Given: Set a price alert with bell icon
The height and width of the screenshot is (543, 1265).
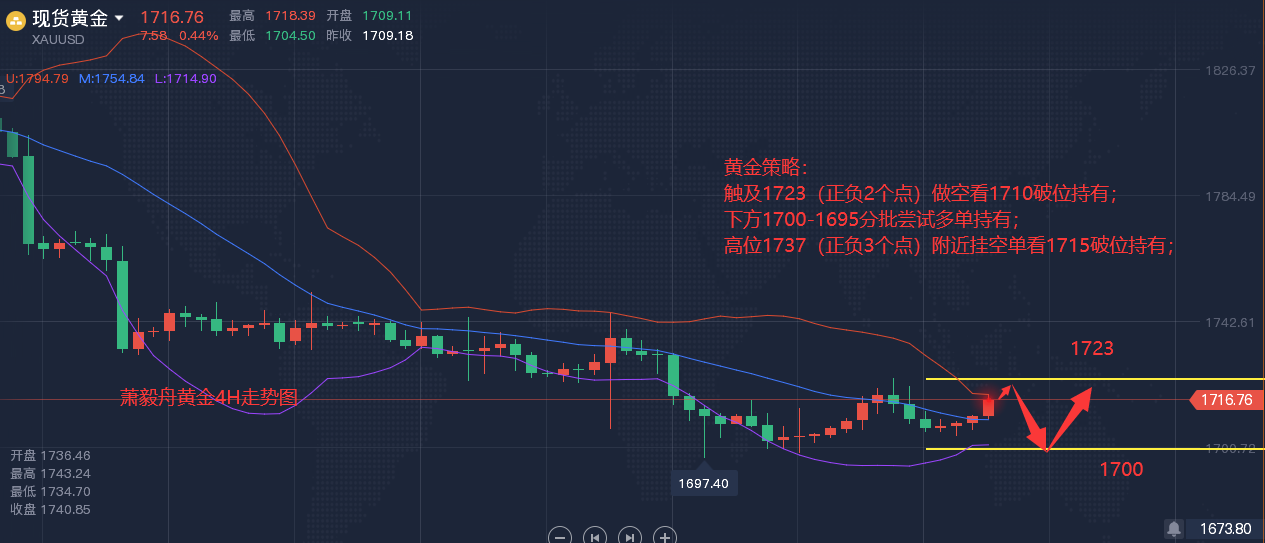Looking at the screenshot, I should point(1174,527).
